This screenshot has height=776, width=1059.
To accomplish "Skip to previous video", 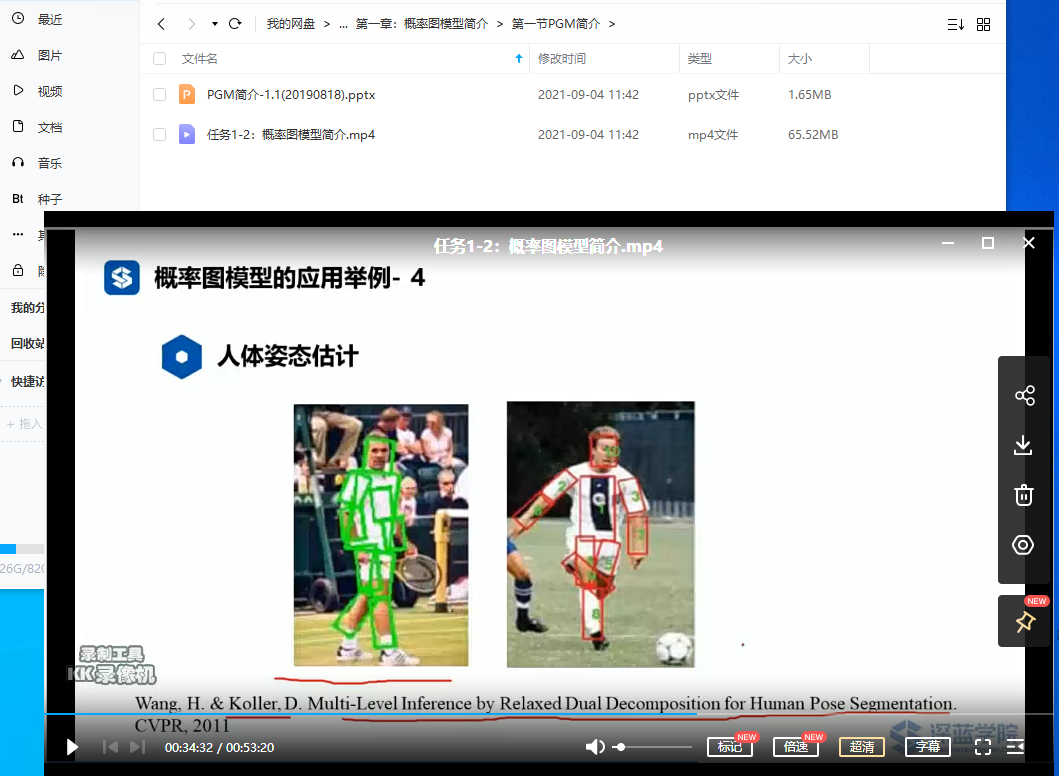I will click(x=110, y=747).
